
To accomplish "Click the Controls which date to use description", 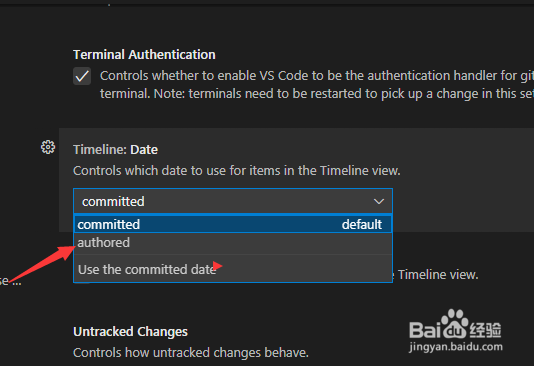I will click(237, 171).
